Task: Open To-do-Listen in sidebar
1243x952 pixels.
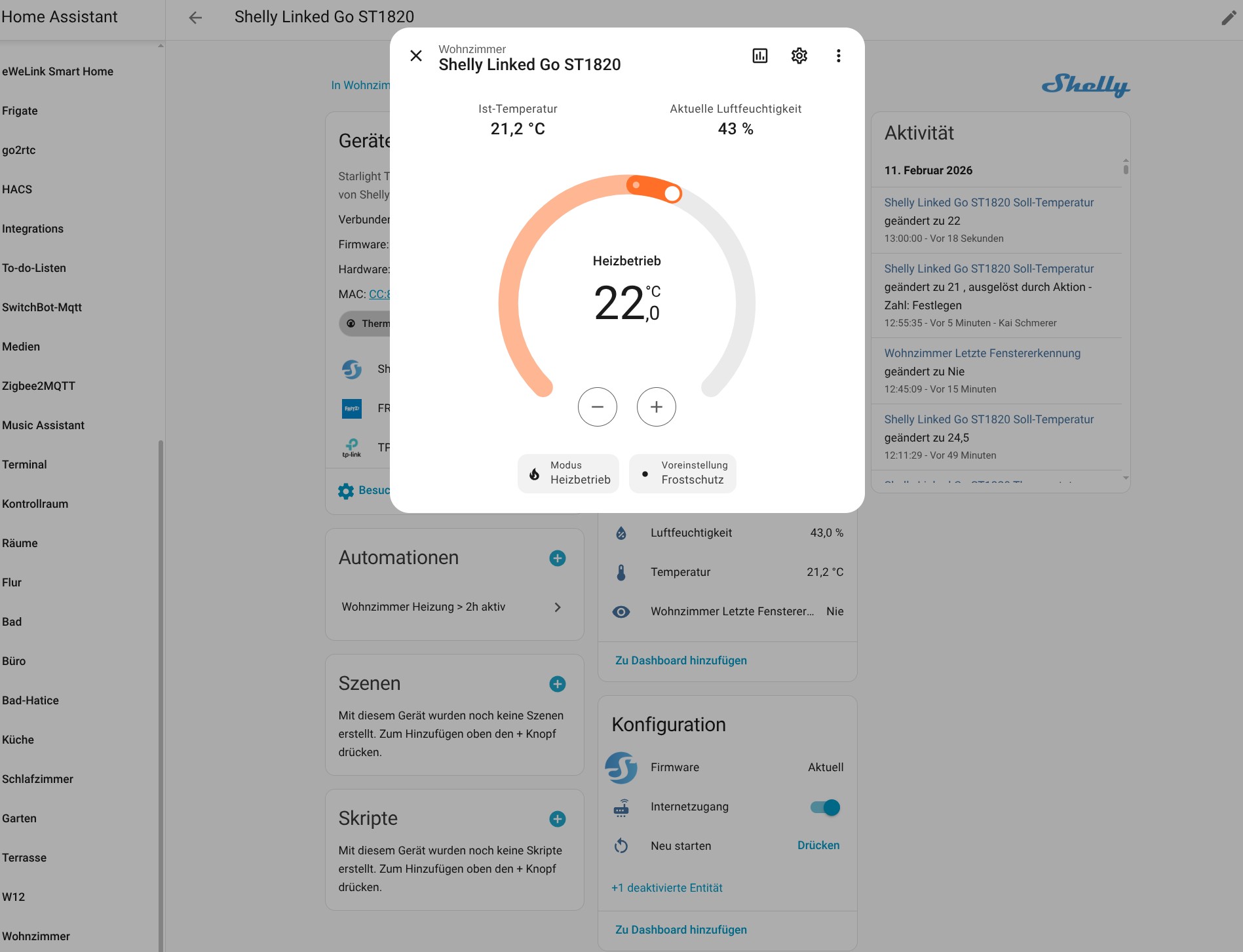Action: 34,268
